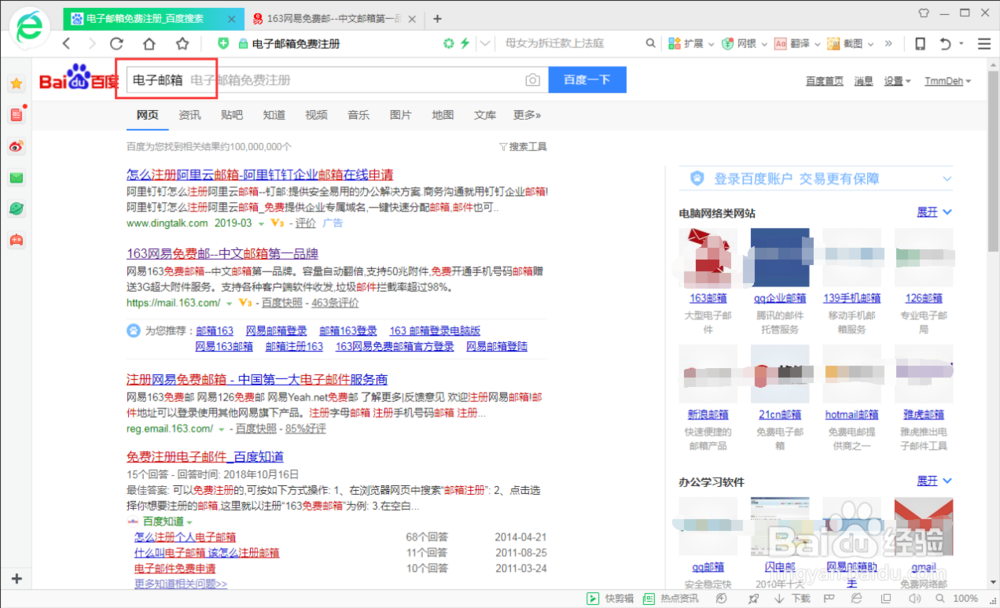The image size is (1000, 608).
Task: Click the magnifier in browser search box
Action: click(651, 43)
